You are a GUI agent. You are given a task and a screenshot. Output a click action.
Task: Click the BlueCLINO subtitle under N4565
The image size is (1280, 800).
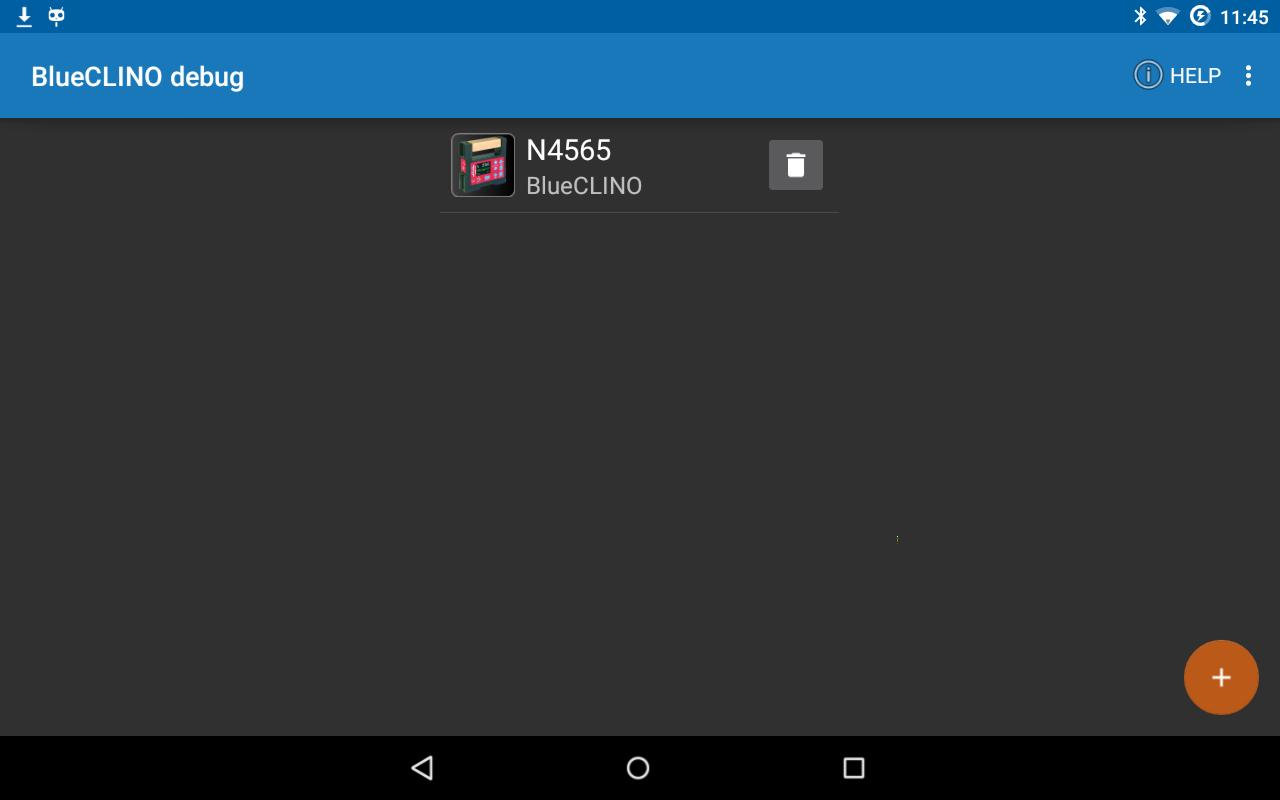[584, 186]
